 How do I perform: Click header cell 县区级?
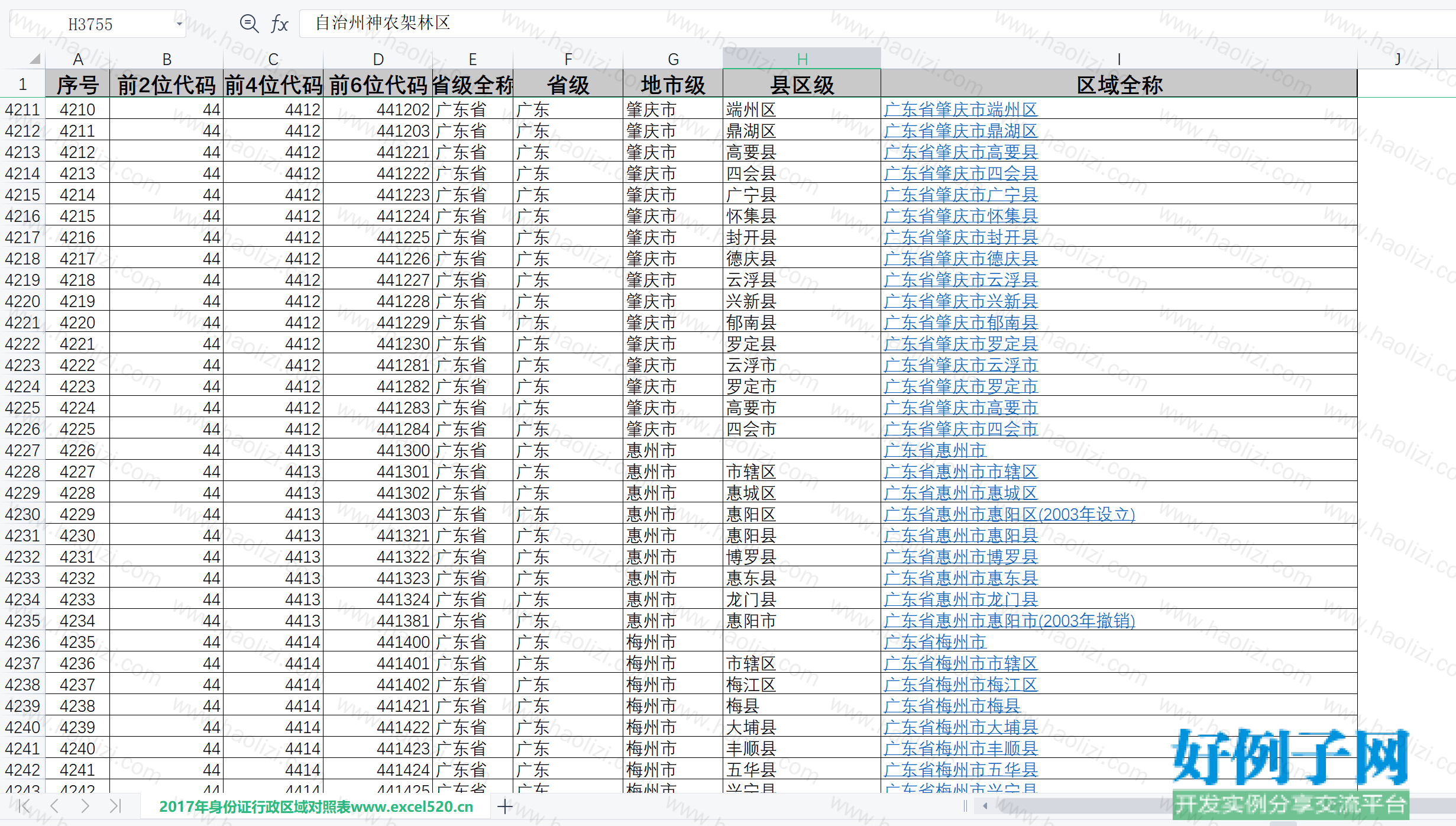pos(802,84)
